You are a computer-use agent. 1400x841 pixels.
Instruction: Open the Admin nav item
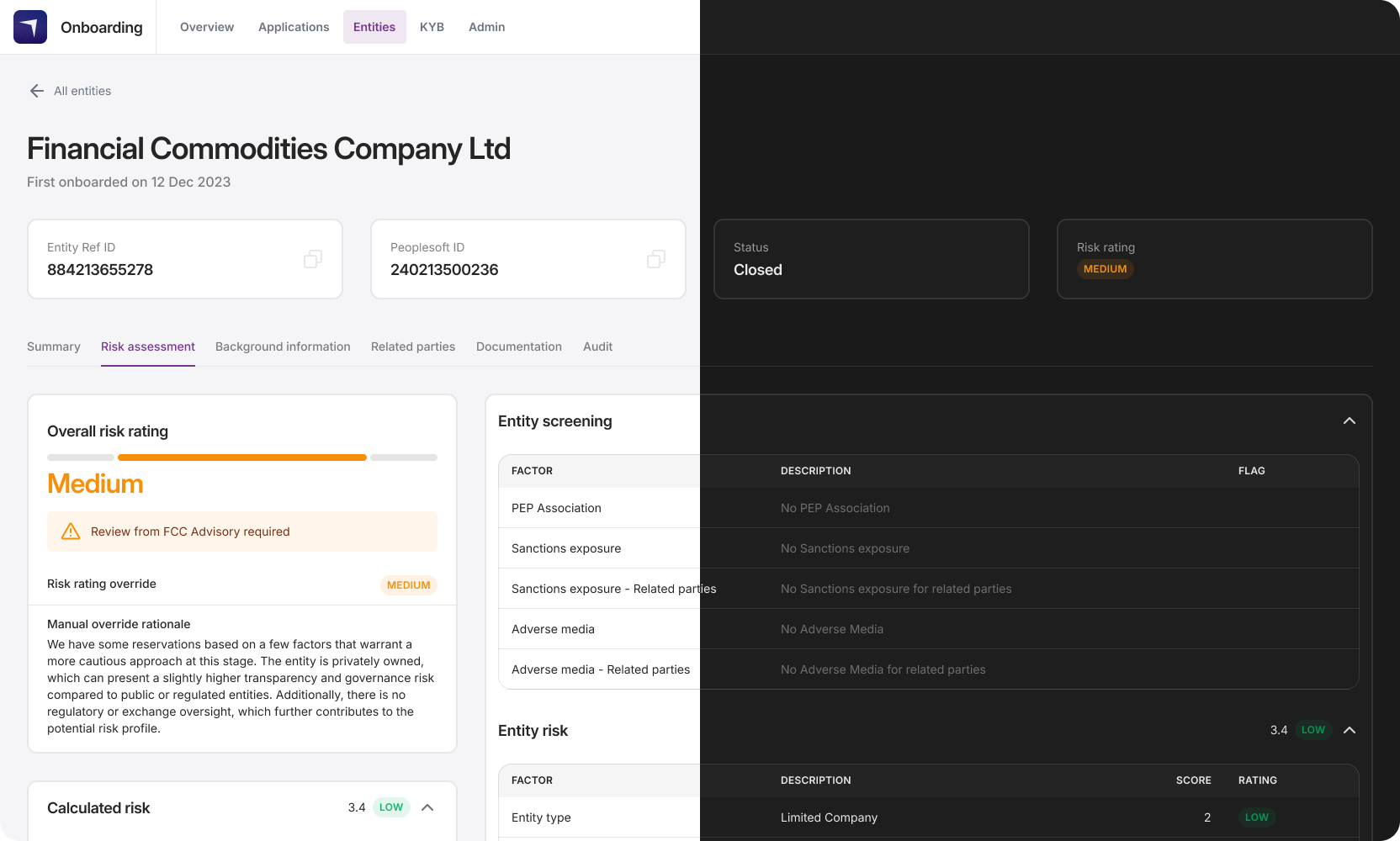(486, 27)
